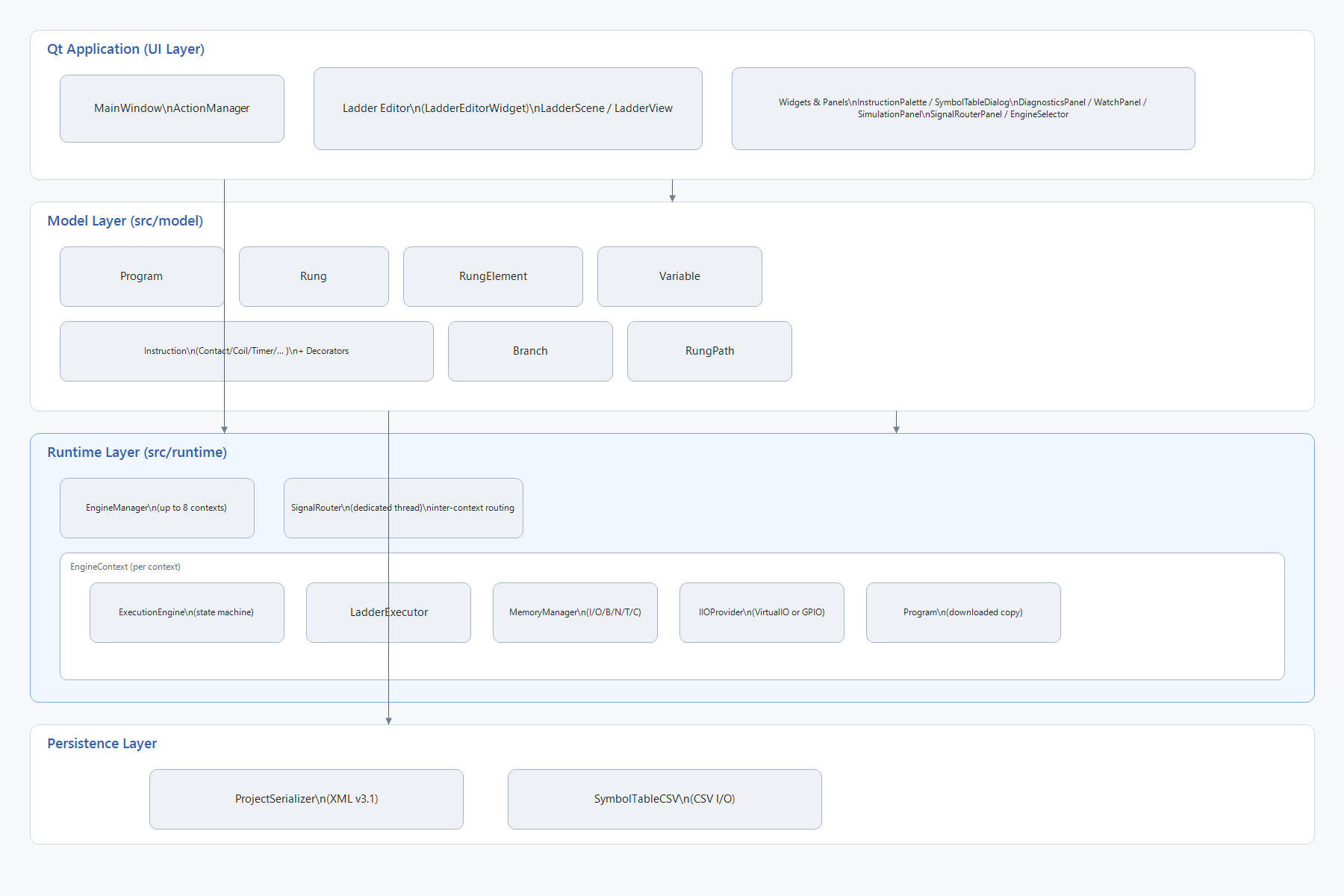
Task: Select the Ladder Editor block
Action: tap(508, 108)
